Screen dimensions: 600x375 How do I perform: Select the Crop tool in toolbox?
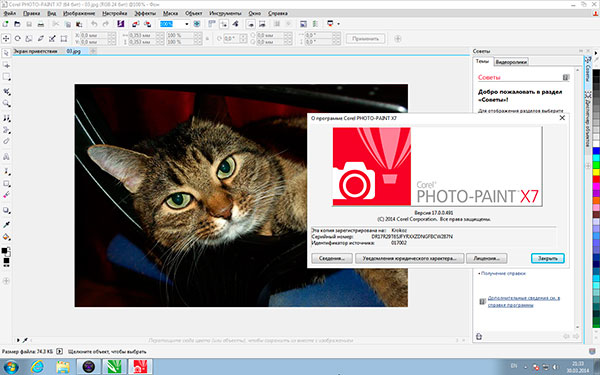pos(6,92)
